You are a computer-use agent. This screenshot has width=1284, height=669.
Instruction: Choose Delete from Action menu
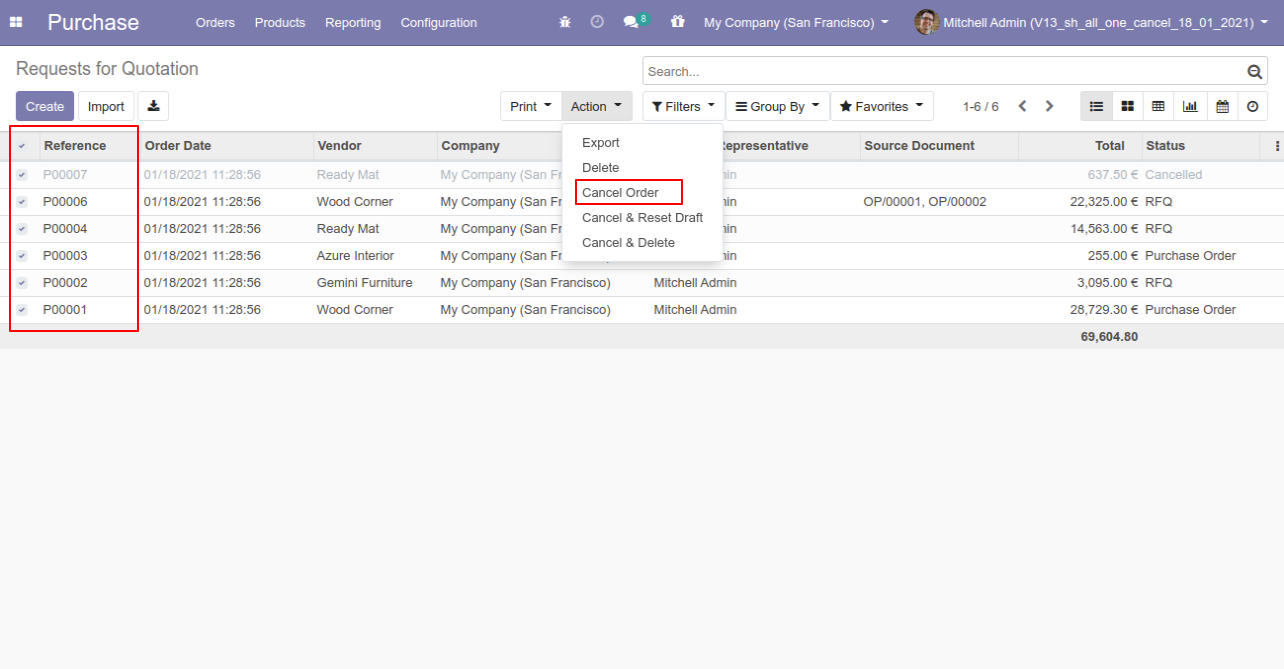pos(642,168)
